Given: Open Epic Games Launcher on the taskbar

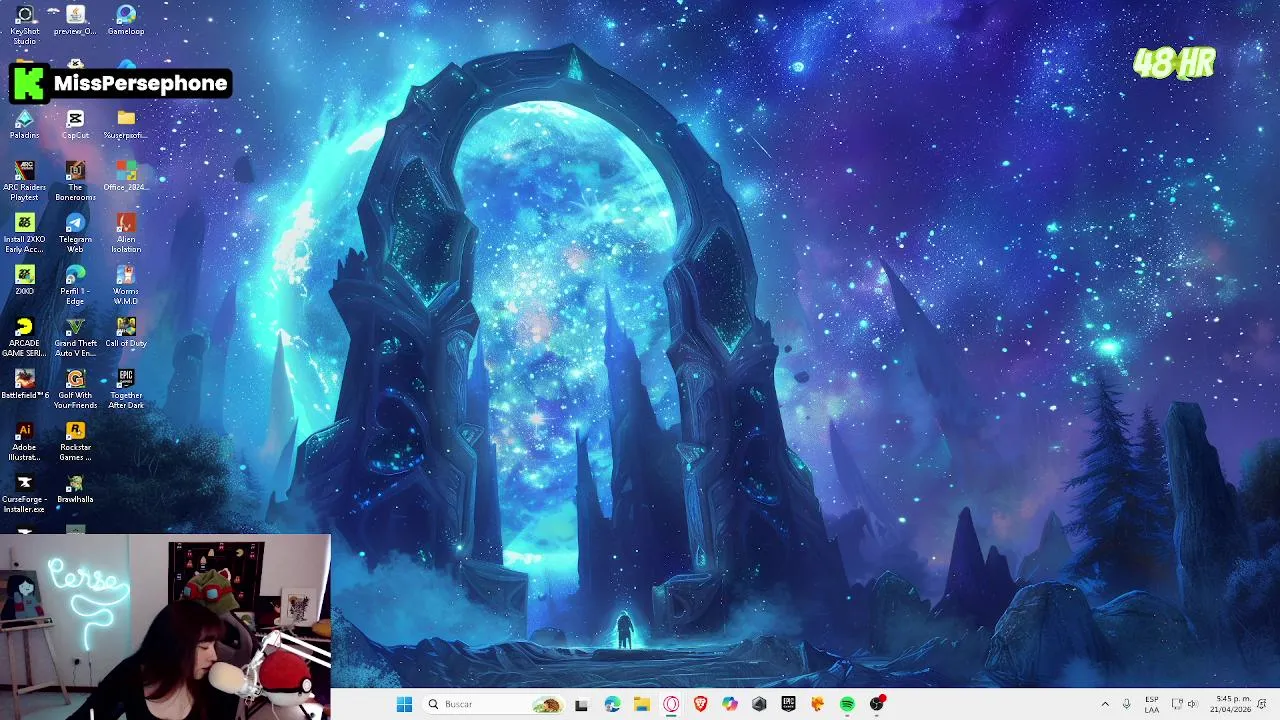Looking at the screenshot, I should [788, 704].
